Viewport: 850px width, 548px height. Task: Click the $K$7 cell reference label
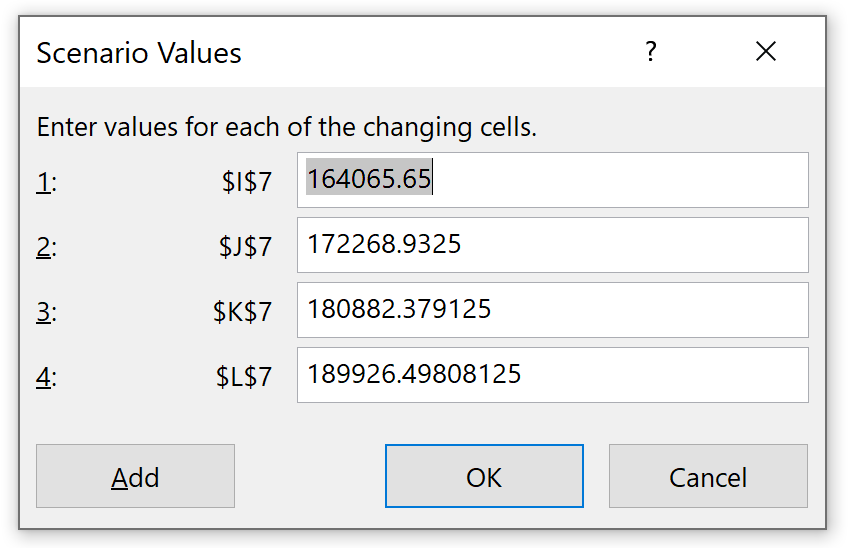(242, 312)
